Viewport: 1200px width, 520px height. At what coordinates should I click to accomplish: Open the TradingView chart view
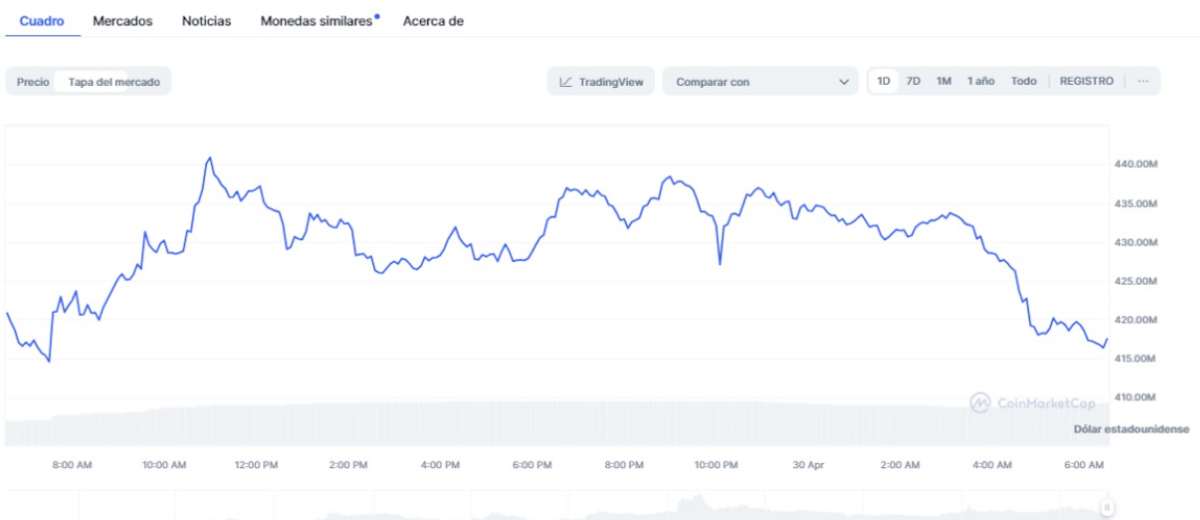click(600, 82)
